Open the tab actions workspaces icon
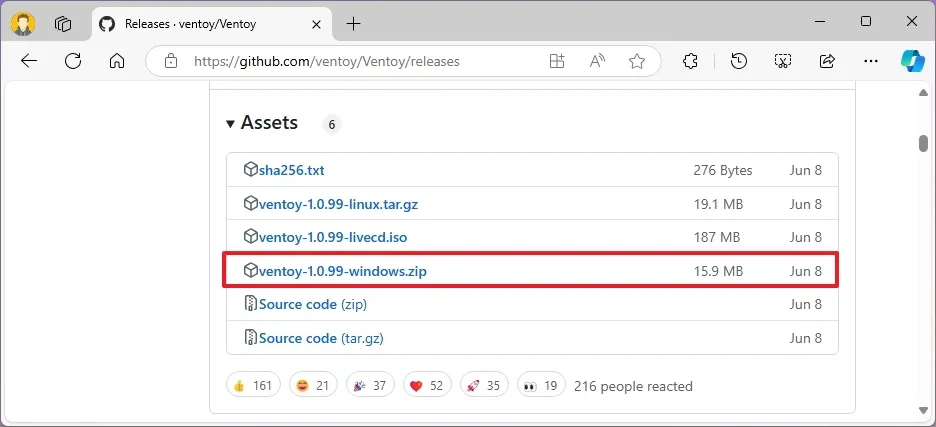The image size is (936, 427). click(63, 23)
